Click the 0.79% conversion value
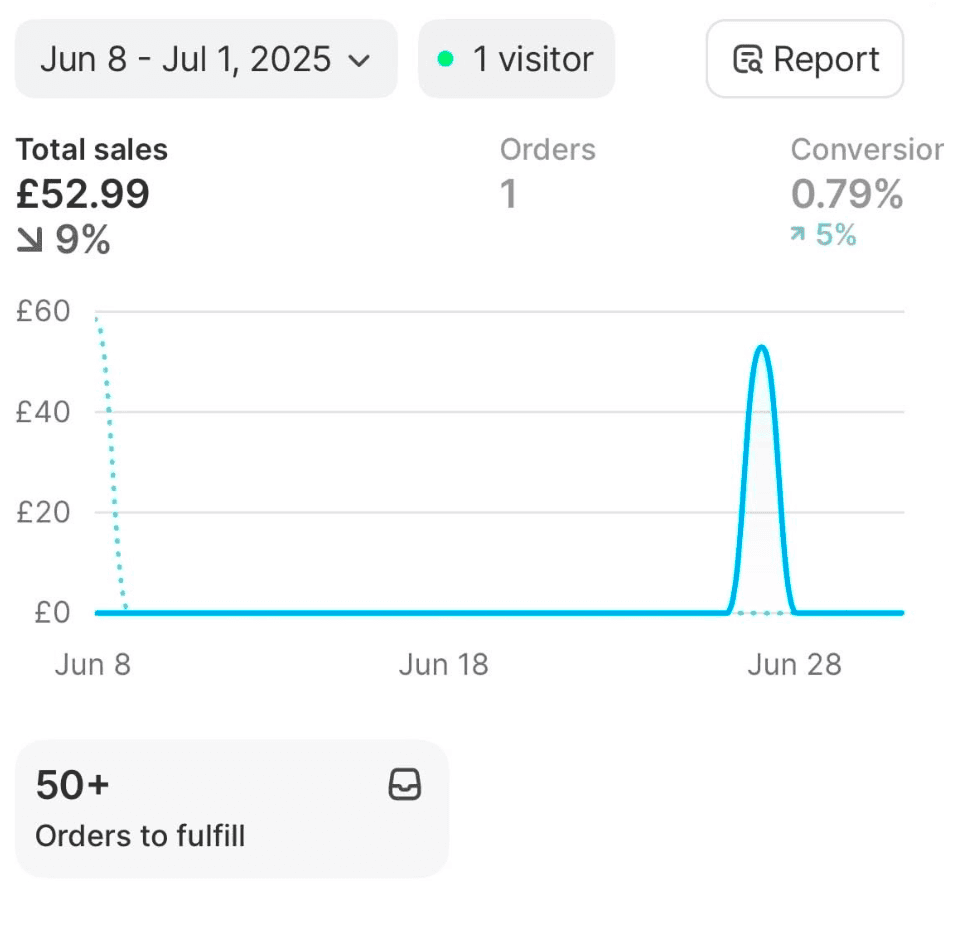The height and width of the screenshot is (928, 968). tap(847, 193)
